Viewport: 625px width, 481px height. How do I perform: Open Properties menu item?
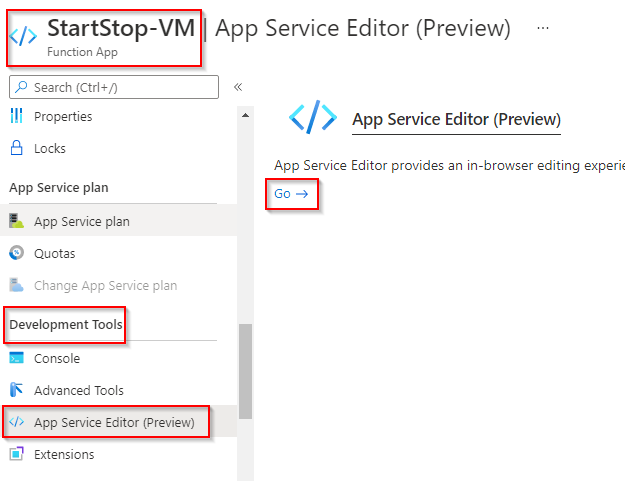click(63, 116)
